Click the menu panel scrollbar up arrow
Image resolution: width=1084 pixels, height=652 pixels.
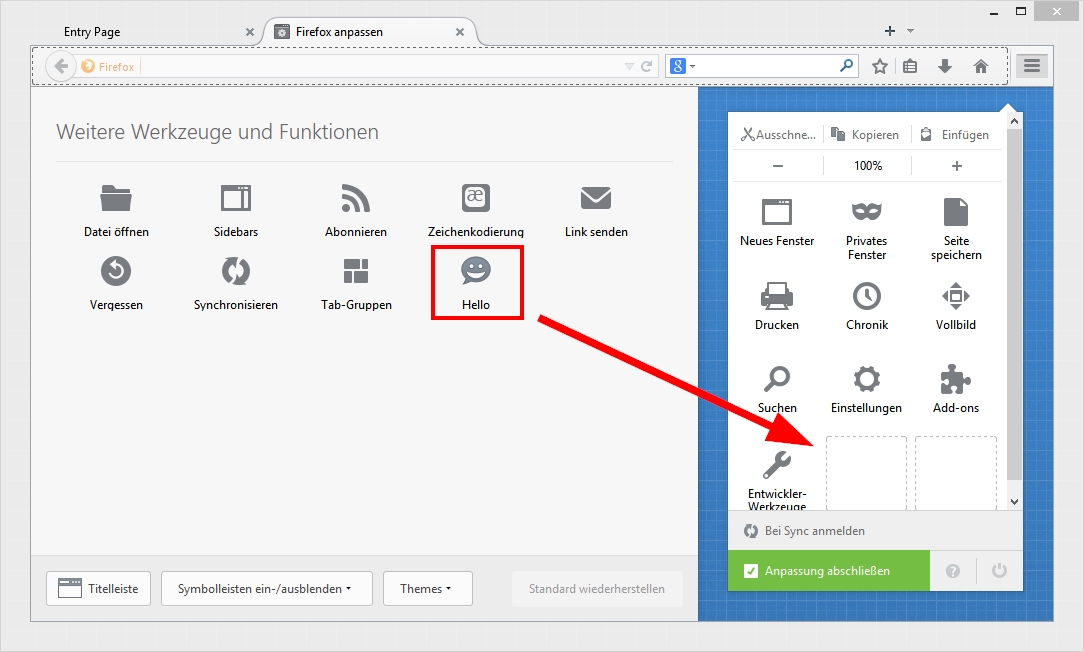point(1014,121)
